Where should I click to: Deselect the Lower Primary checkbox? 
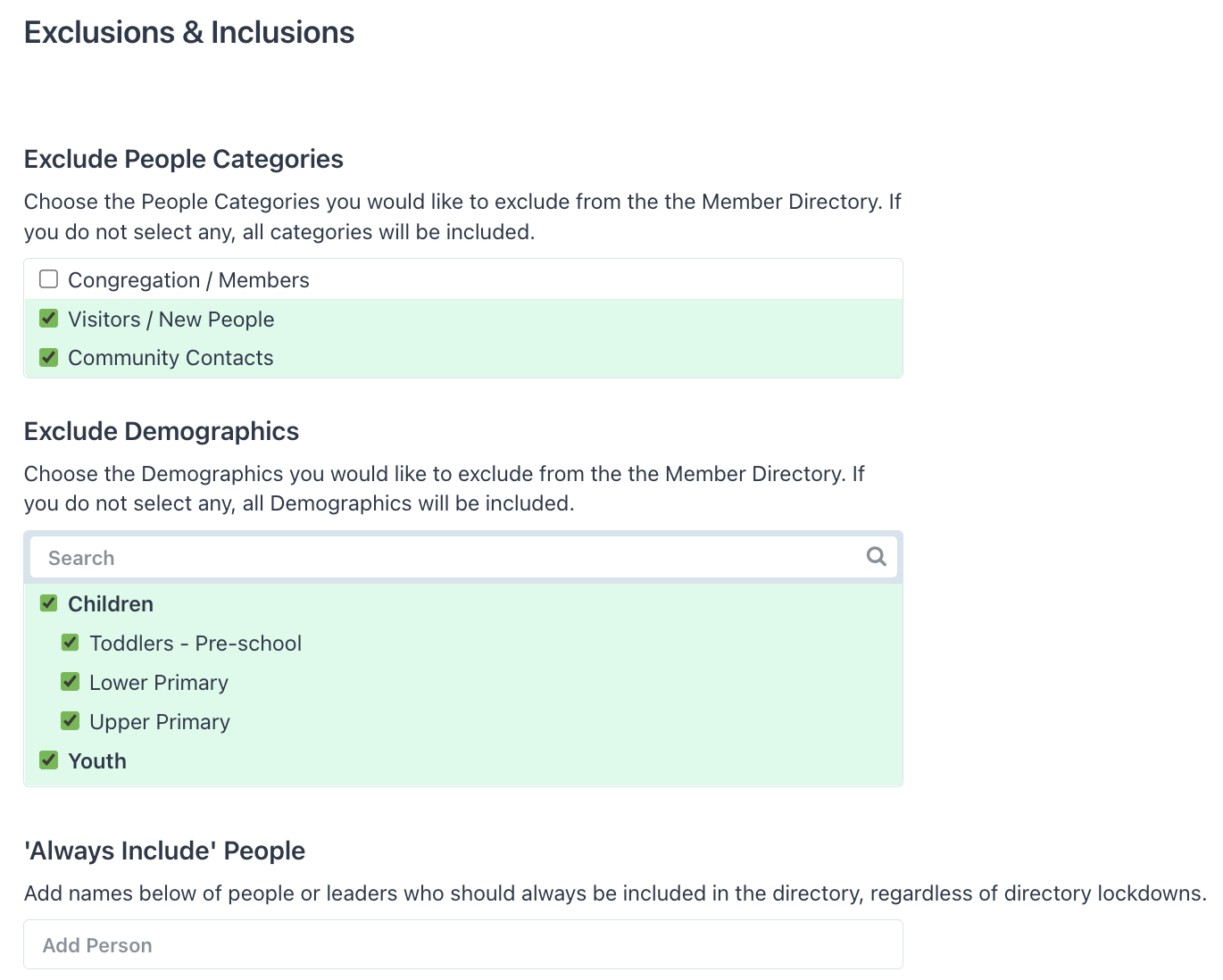coord(71,682)
